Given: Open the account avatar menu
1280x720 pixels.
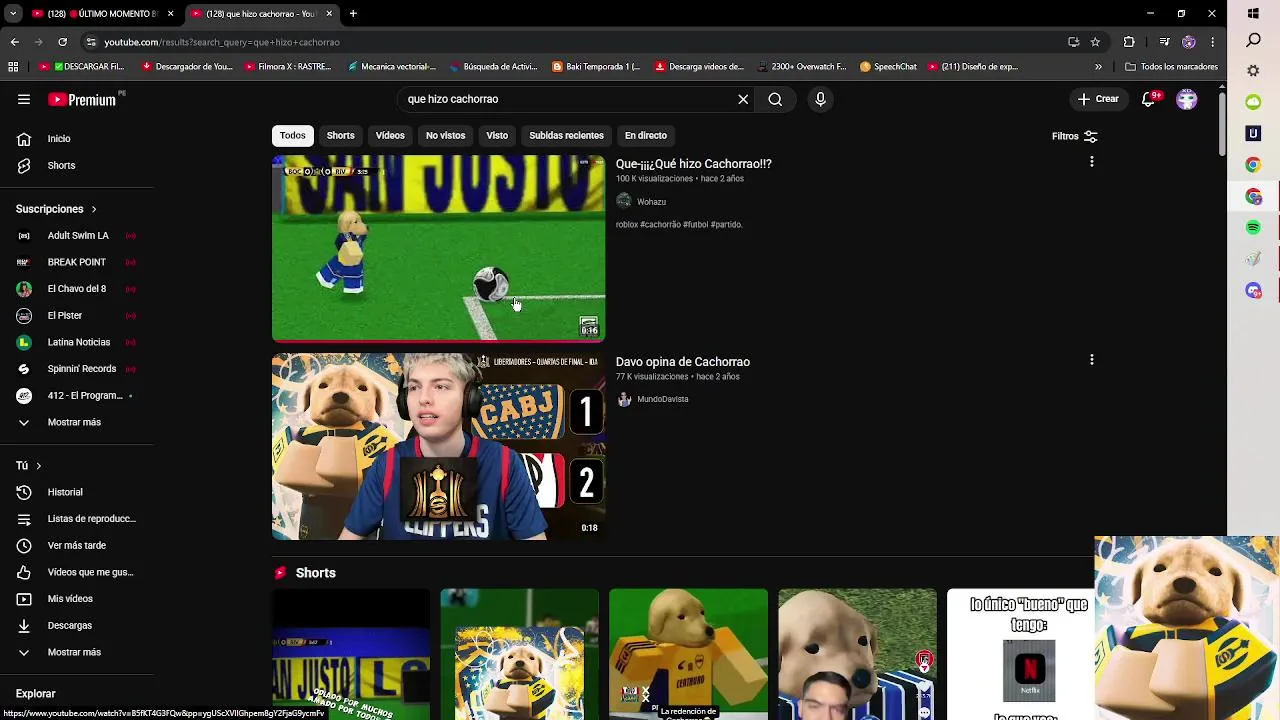Looking at the screenshot, I should 1187,99.
